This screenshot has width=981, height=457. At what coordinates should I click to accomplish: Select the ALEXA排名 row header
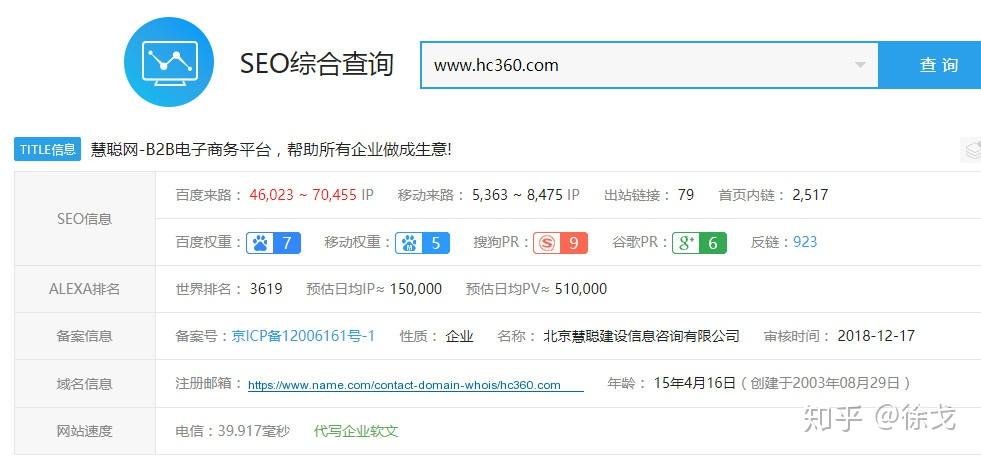coord(84,289)
